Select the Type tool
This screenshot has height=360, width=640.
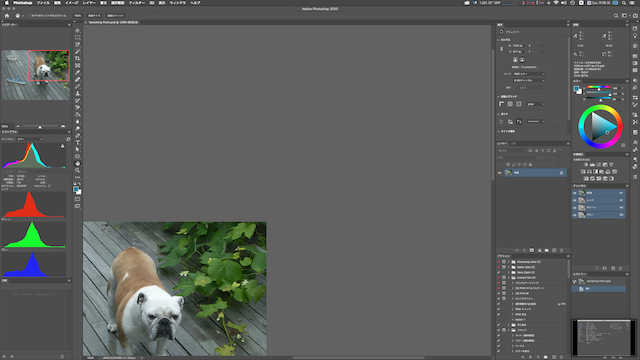(78, 142)
